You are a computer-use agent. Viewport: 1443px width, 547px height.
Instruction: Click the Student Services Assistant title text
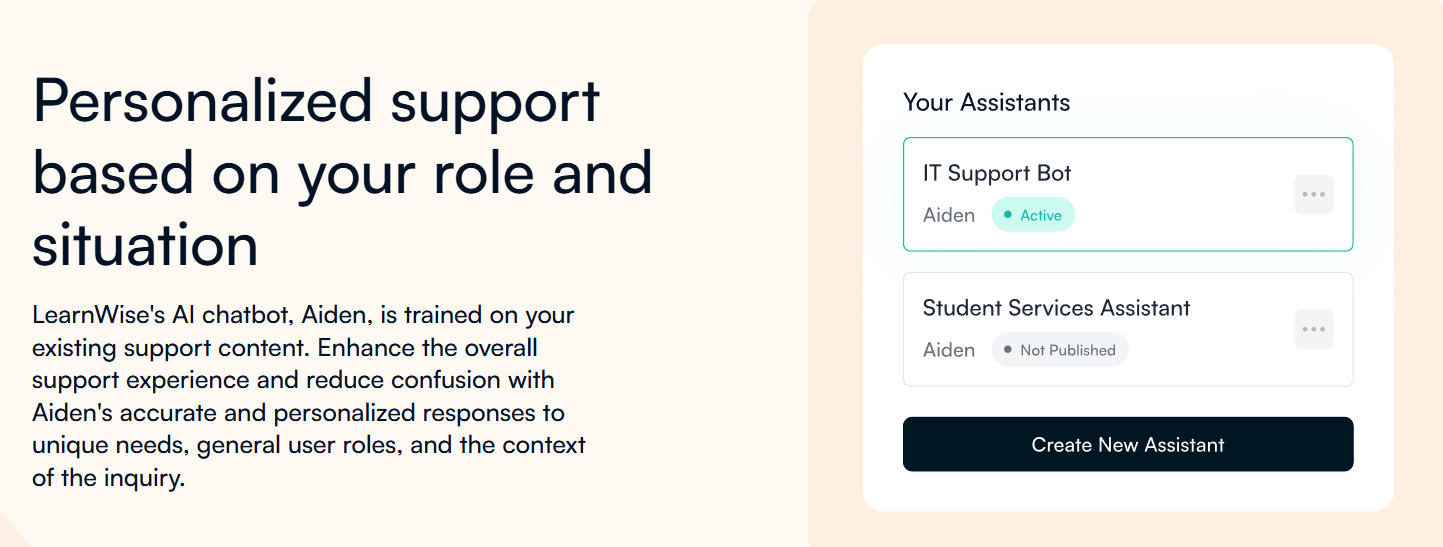(1056, 308)
